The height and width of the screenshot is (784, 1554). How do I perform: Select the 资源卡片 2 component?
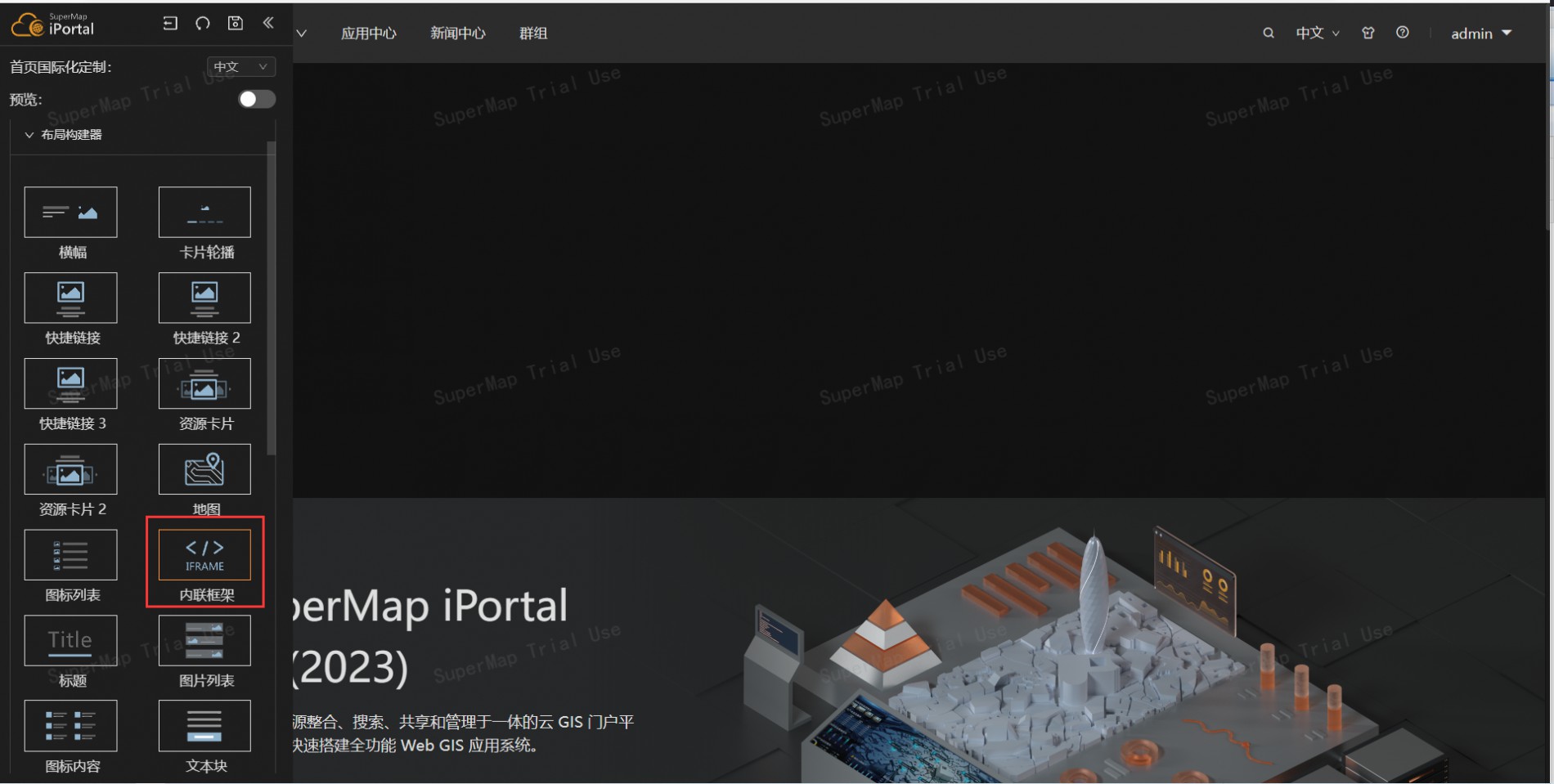(71, 481)
